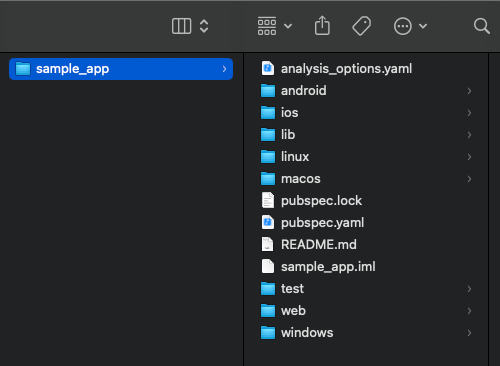Select the linux folder

click(365, 157)
